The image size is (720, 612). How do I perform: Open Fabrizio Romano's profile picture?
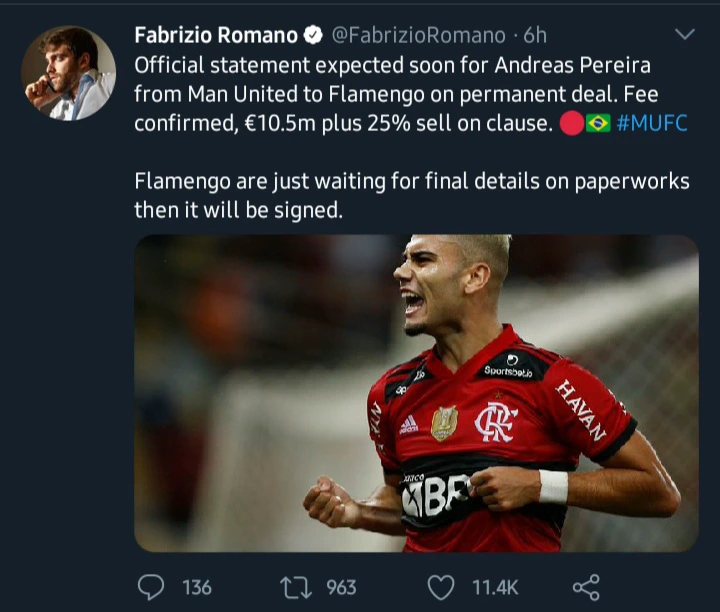[x=68, y=73]
